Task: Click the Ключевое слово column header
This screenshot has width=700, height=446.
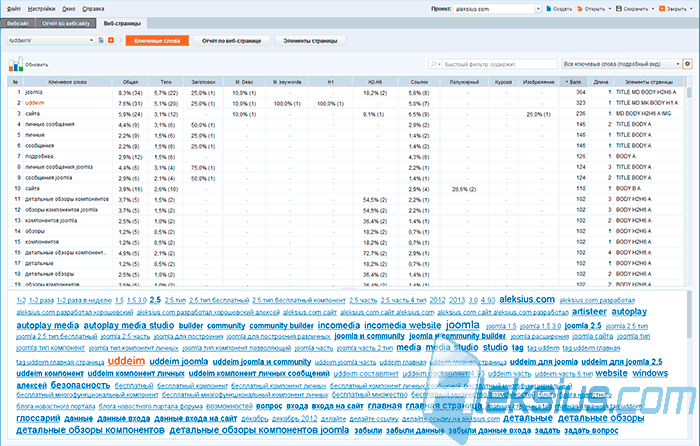Action: tap(68, 82)
